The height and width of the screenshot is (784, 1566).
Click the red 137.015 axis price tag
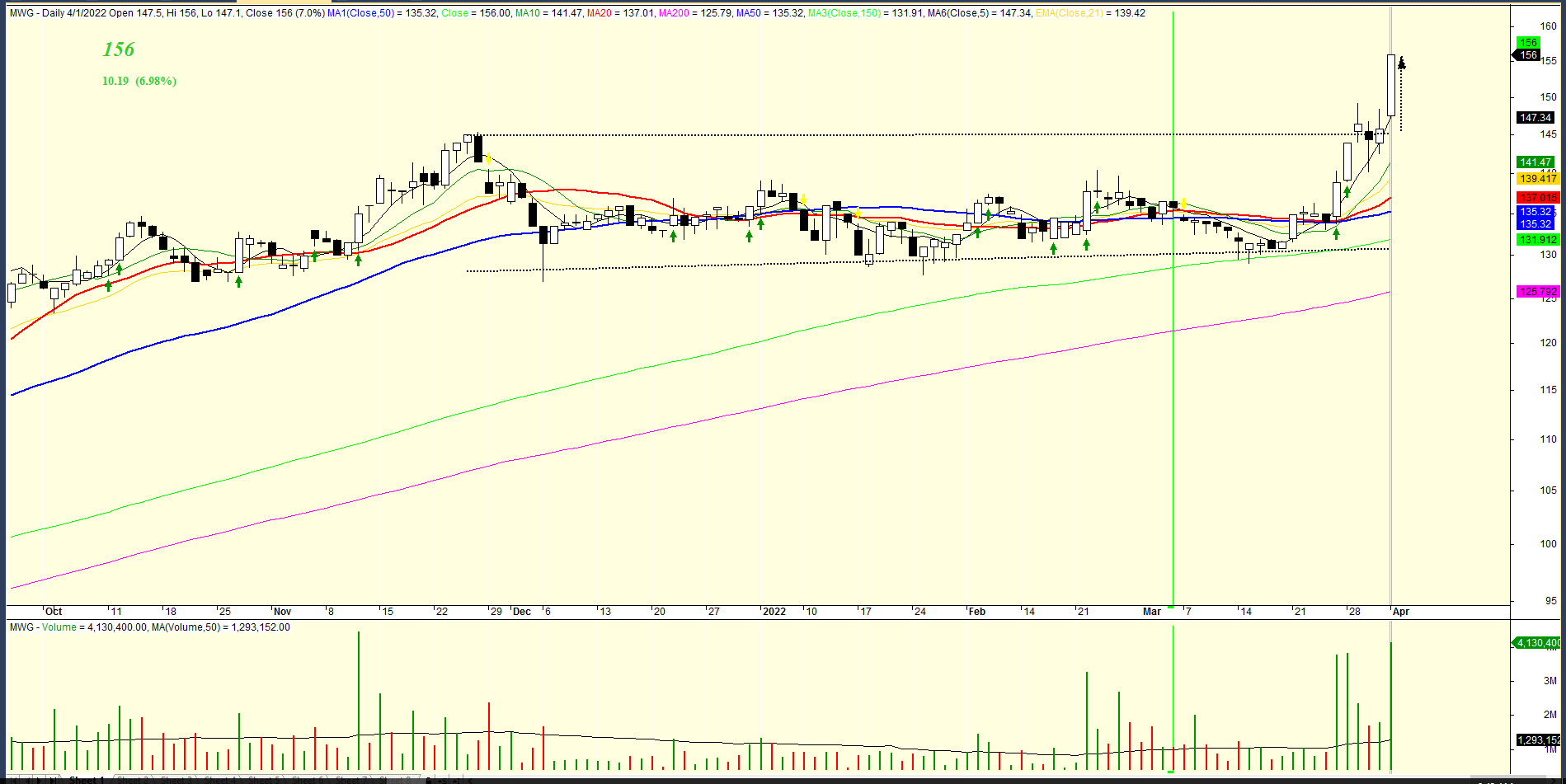(1537, 198)
